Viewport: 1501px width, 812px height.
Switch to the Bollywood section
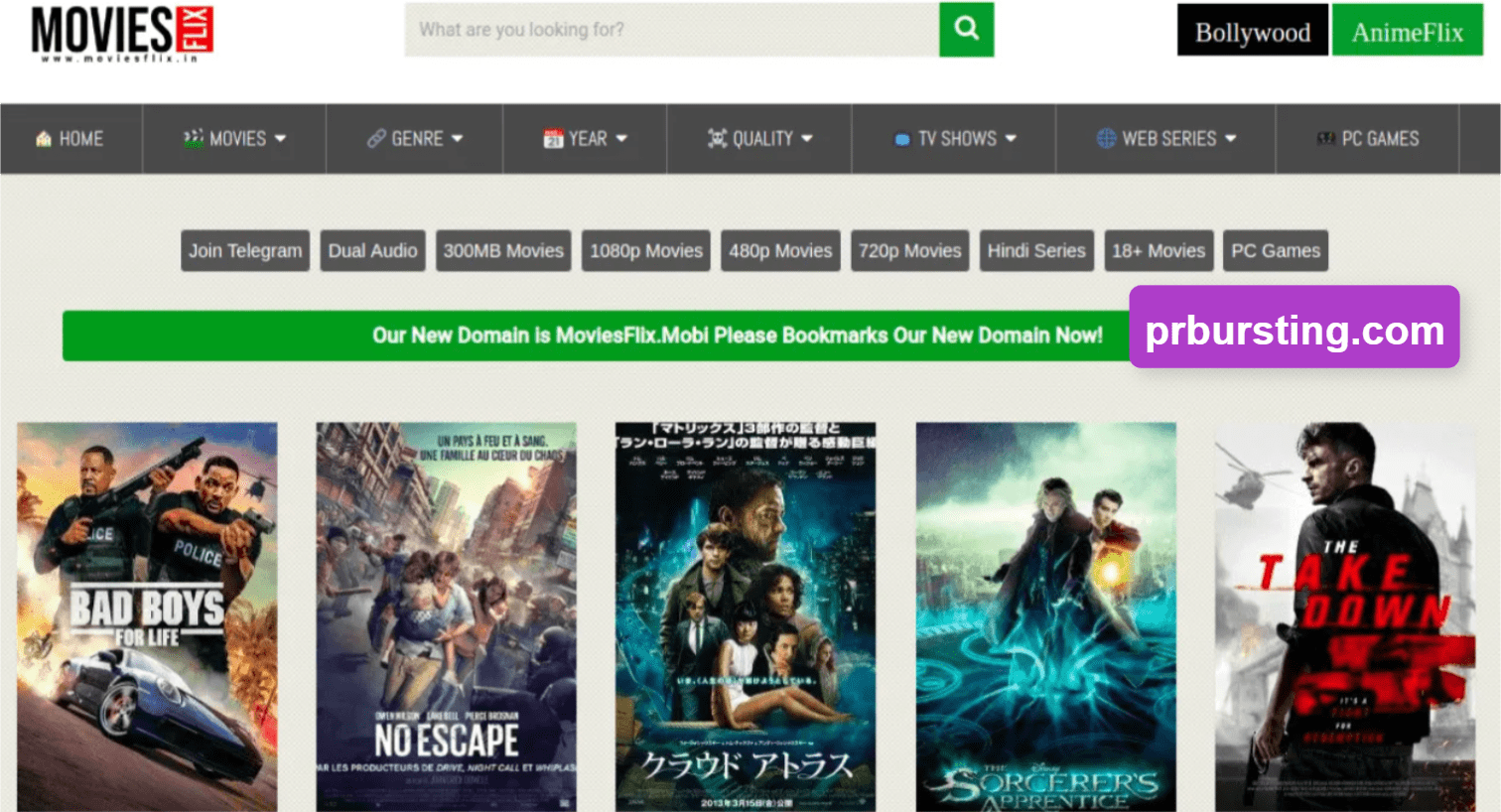(1252, 31)
